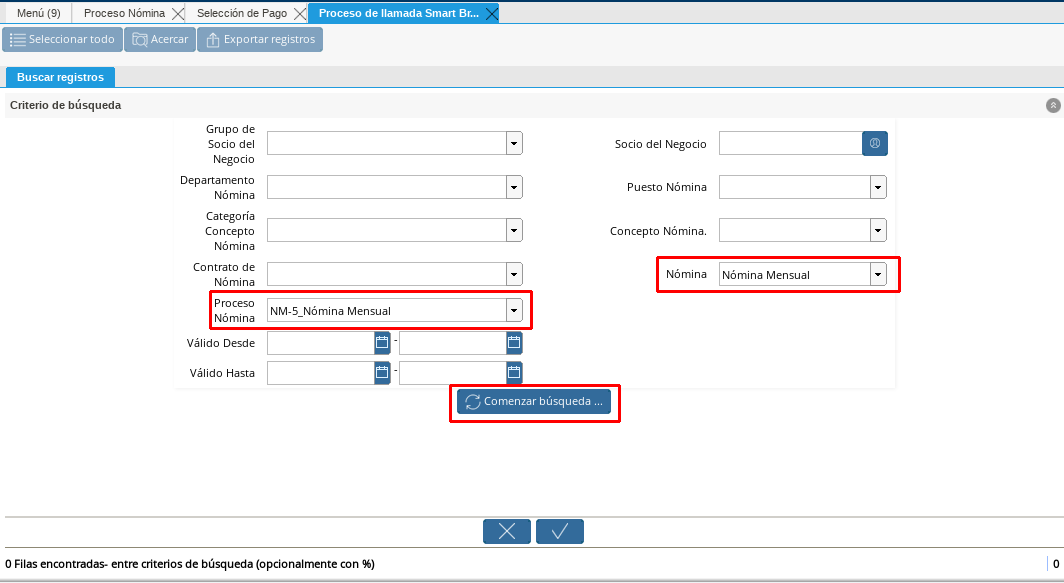Screen dimensions: 1064x583
Task: Click the Acercar zoom button
Action: (x=160, y=39)
